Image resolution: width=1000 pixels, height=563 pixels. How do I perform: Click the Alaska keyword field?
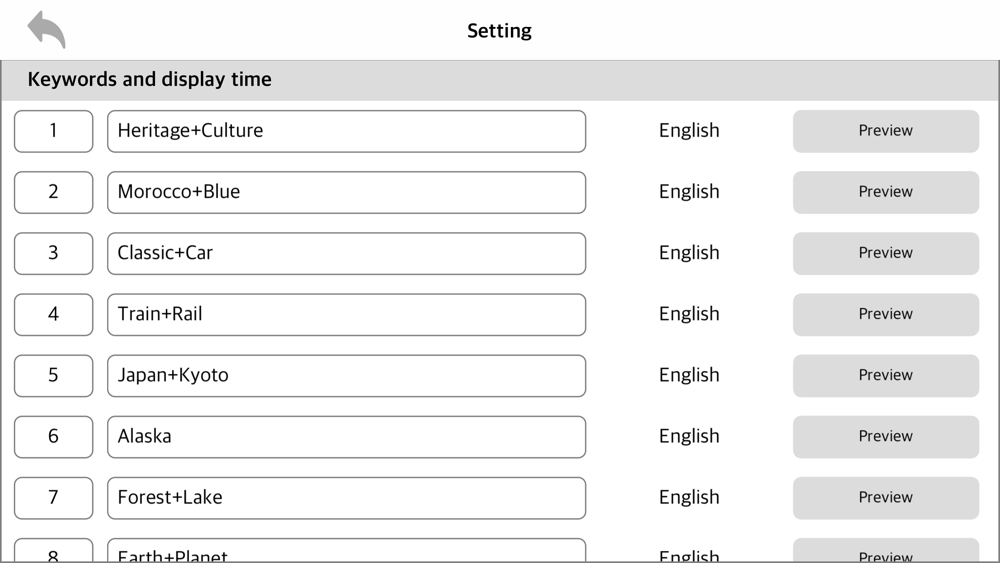point(346,436)
